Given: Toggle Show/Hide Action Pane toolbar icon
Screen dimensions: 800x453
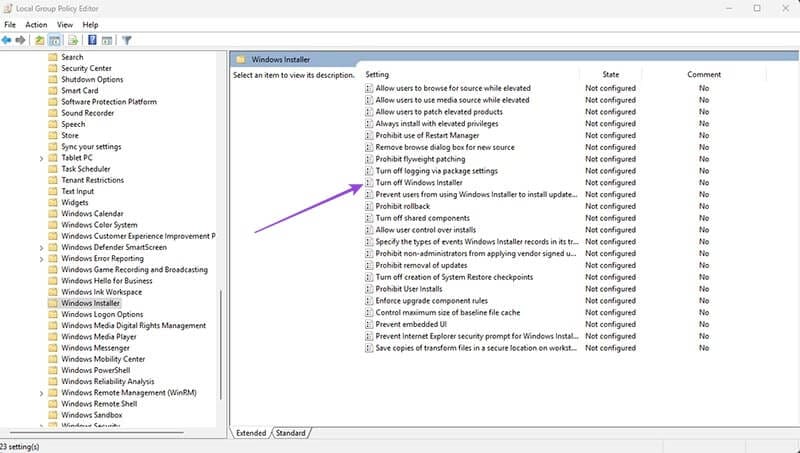Looking at the screenshot, I should (x=108, y=40).
